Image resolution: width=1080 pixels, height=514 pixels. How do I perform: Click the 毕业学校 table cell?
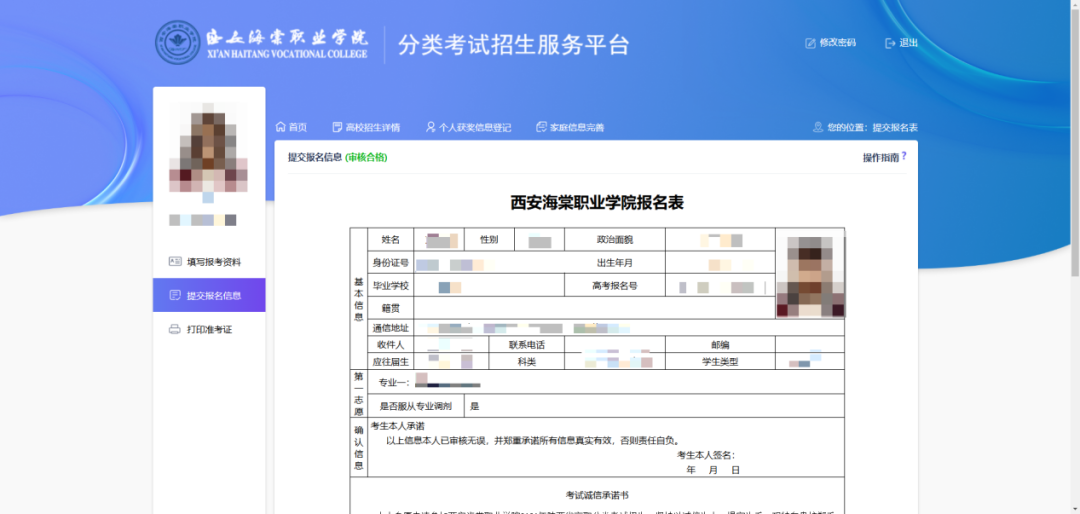pyautogui.click(x=391, y=285)
